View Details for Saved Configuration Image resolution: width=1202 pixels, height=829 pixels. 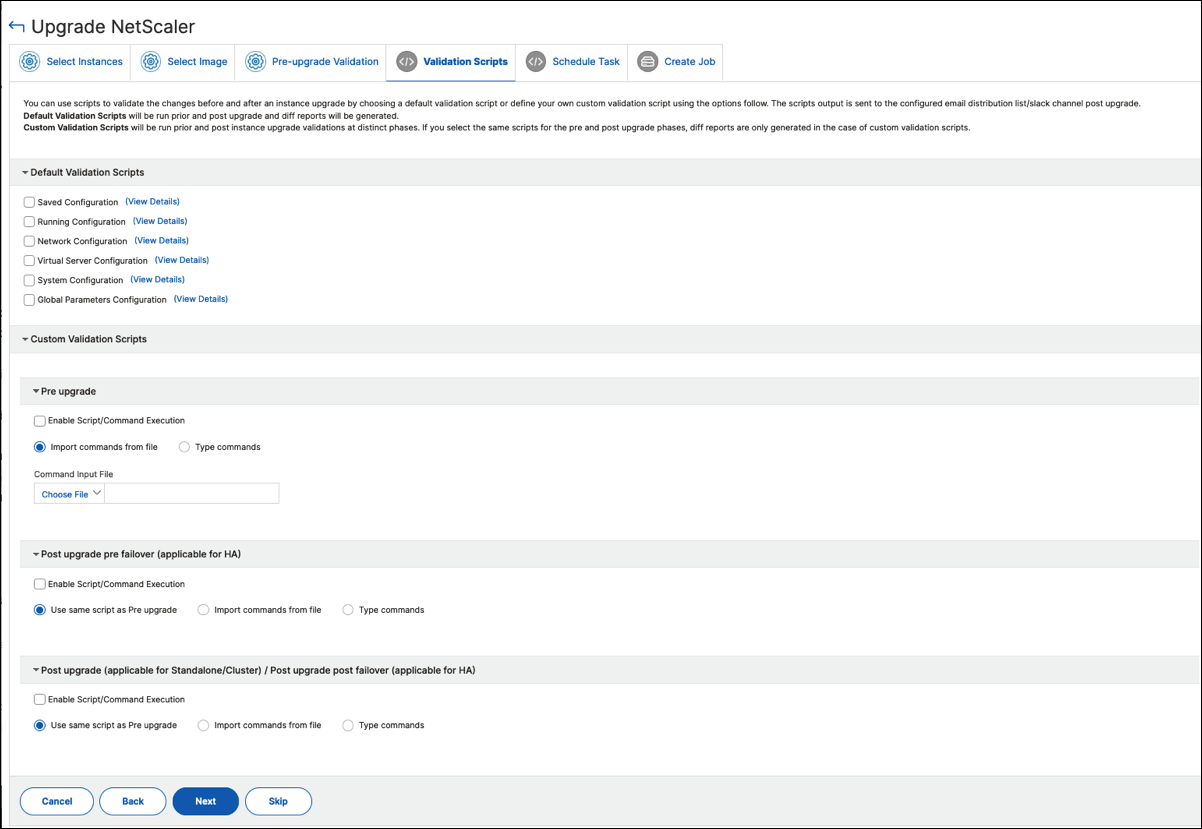(152, 202)
